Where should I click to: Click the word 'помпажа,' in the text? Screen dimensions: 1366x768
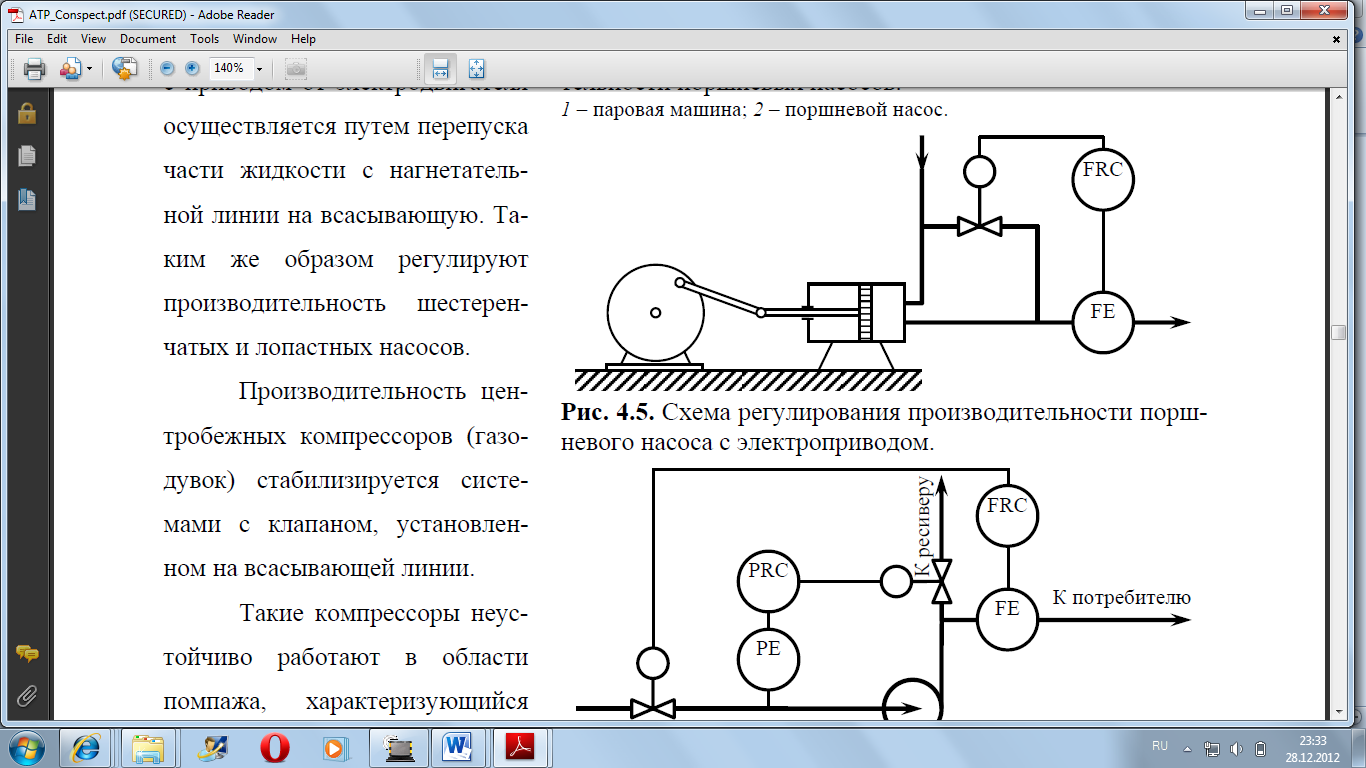tap(214, 702)
